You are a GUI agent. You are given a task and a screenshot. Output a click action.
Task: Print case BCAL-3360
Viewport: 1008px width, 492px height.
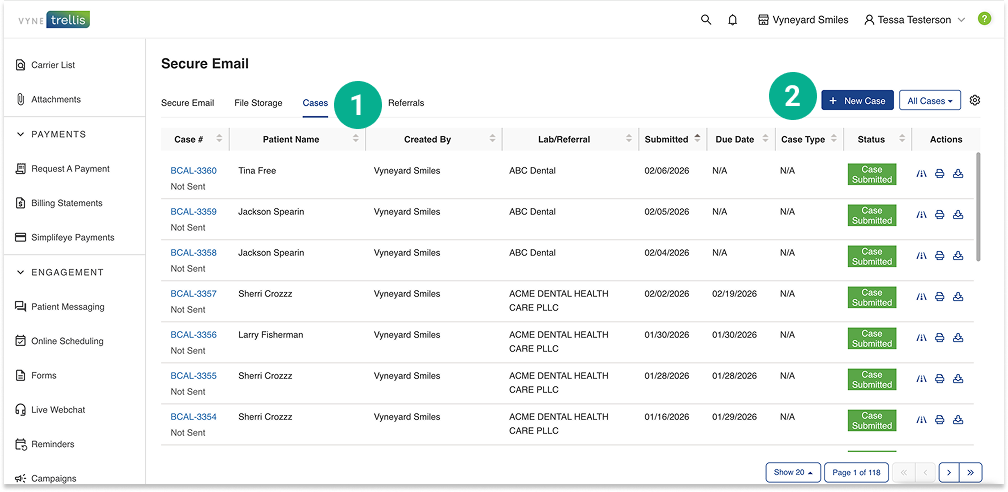pyautogui.click(x=939, y=174)
